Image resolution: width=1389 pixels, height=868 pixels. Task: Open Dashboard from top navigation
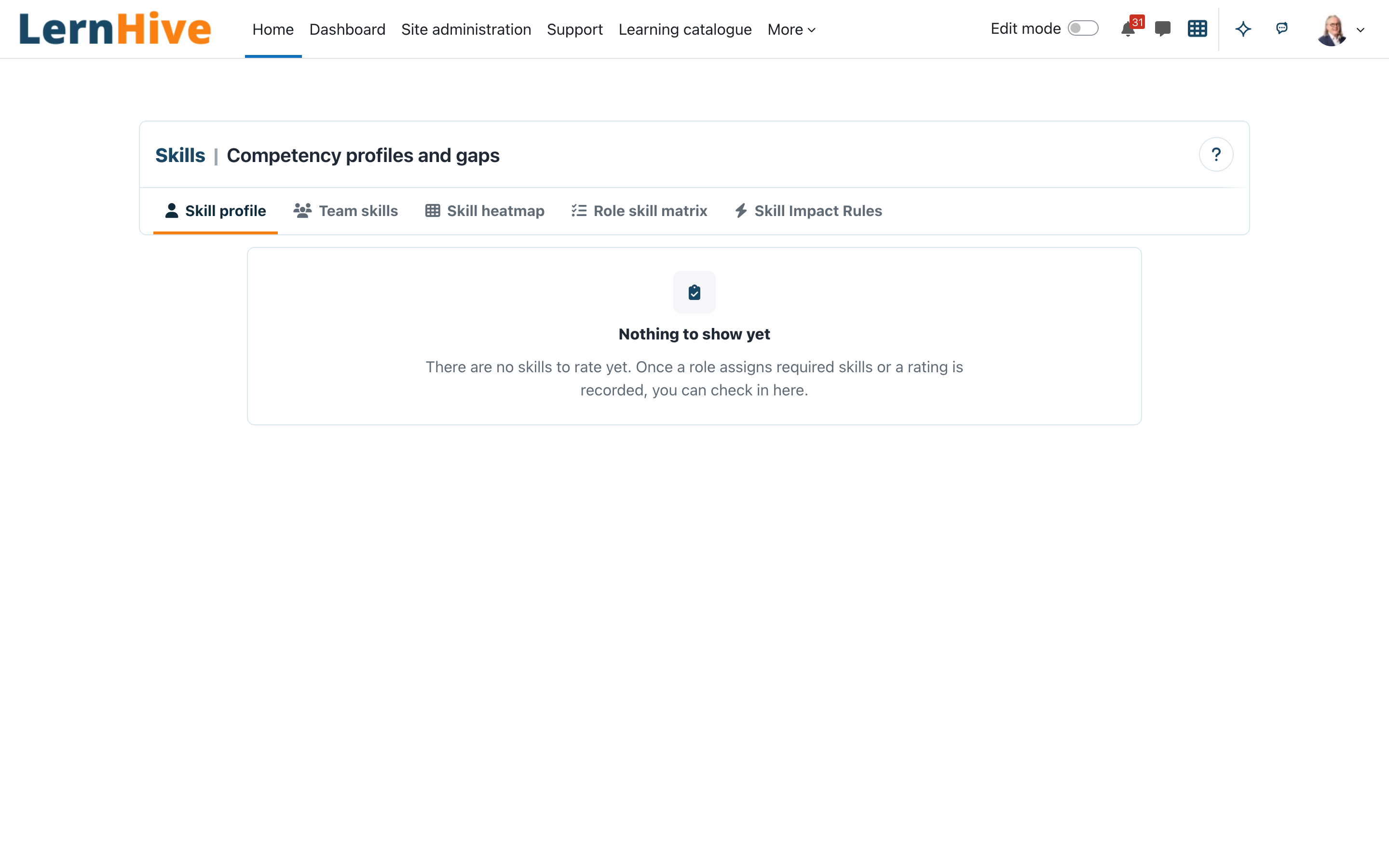(x=347, y=29)
